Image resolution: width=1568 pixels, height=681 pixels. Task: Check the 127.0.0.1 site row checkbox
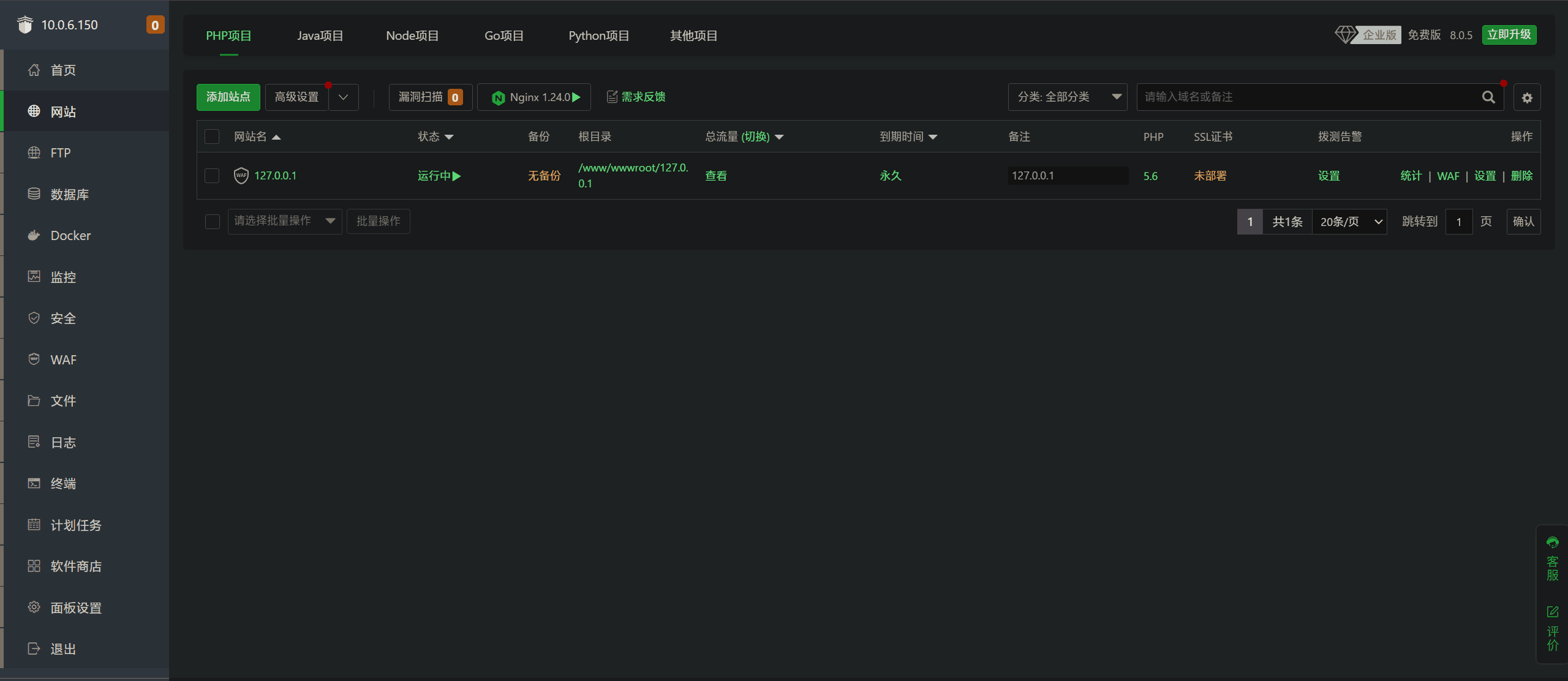pos(212,176)
